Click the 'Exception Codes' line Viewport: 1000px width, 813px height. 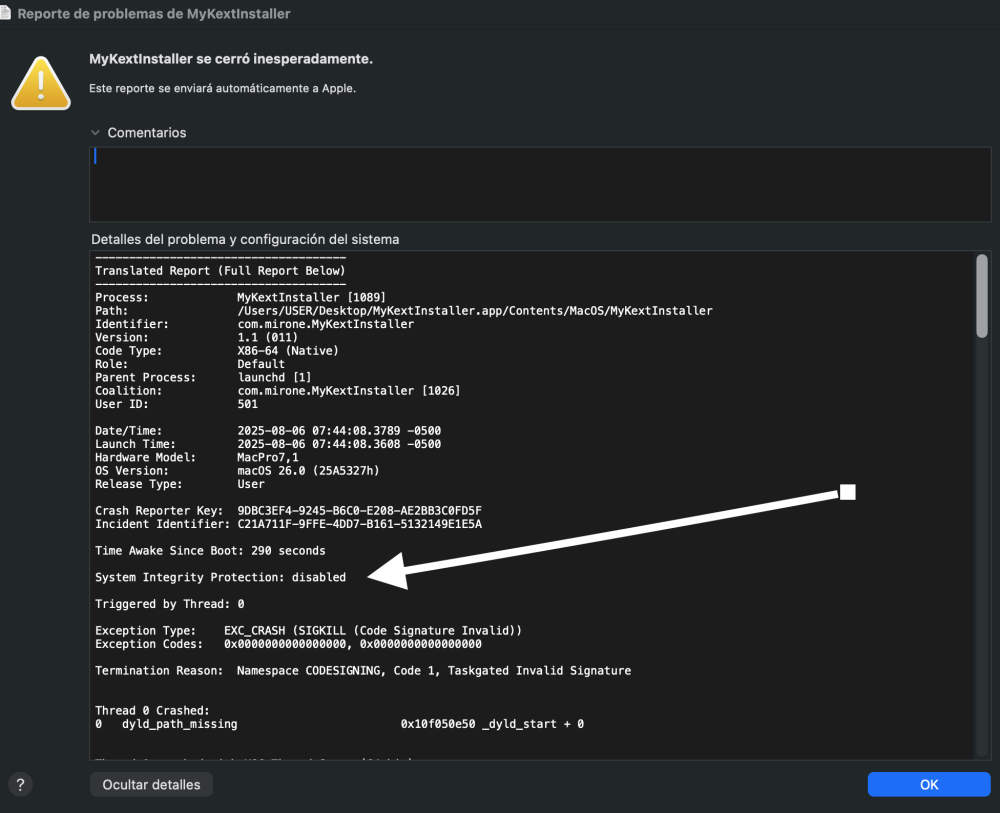click(288, 644)
